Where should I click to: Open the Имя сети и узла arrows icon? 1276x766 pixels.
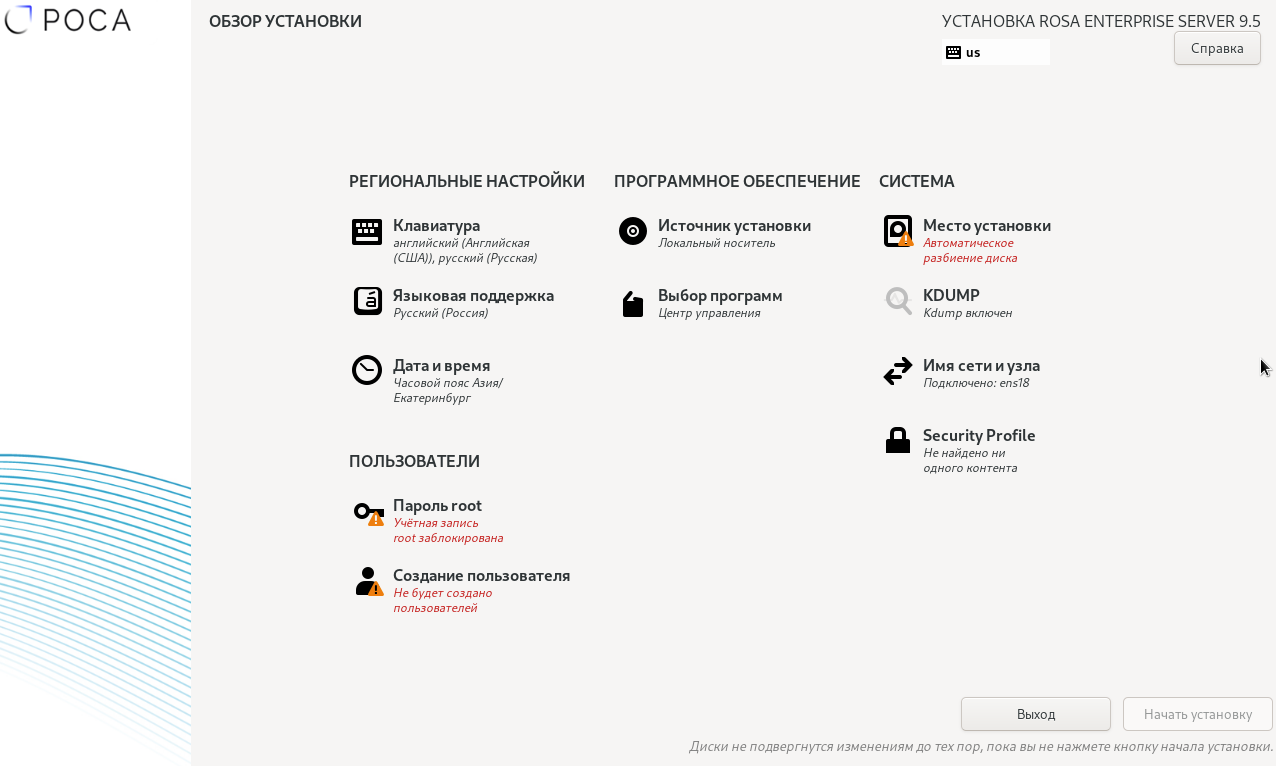click(898, 371)
